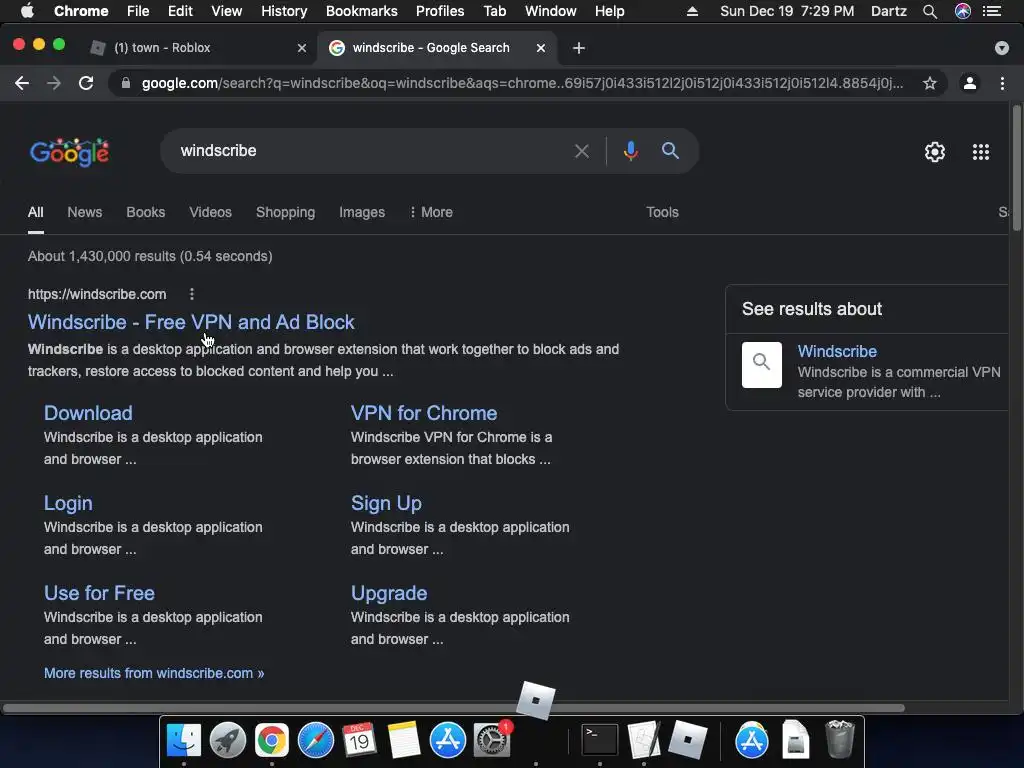1024x768 pixels.
Task: View site information via padlock icon
Action: point(126,83)
